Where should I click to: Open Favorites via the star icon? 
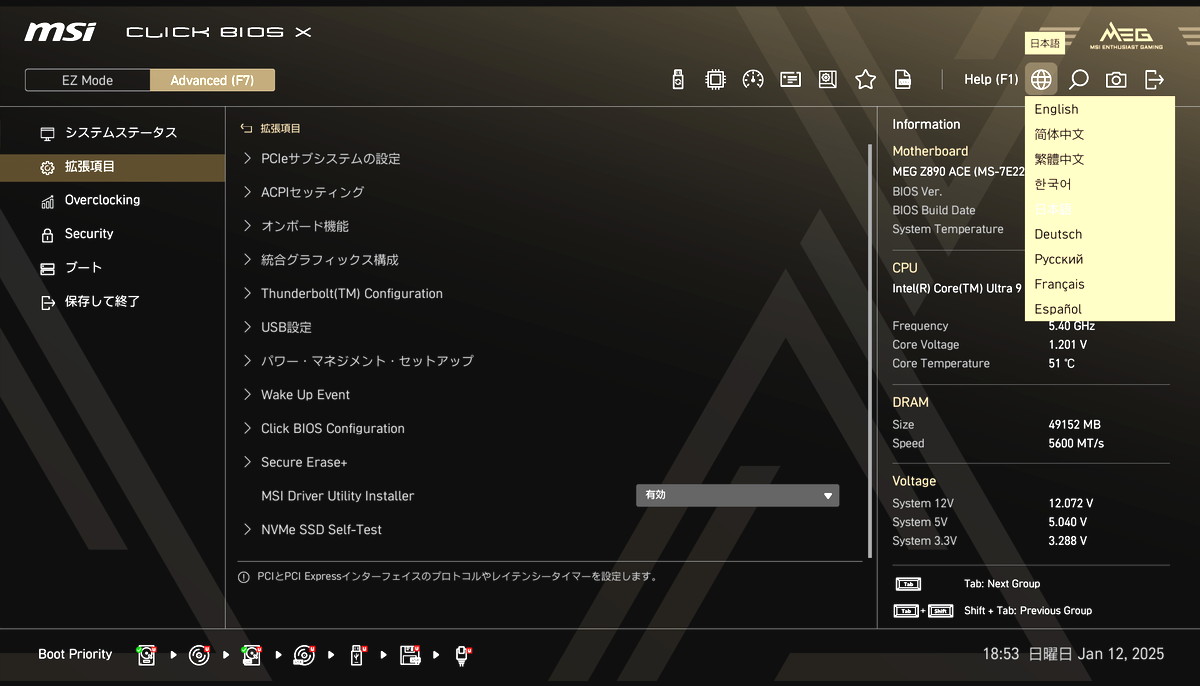click(x=866, y=80)
